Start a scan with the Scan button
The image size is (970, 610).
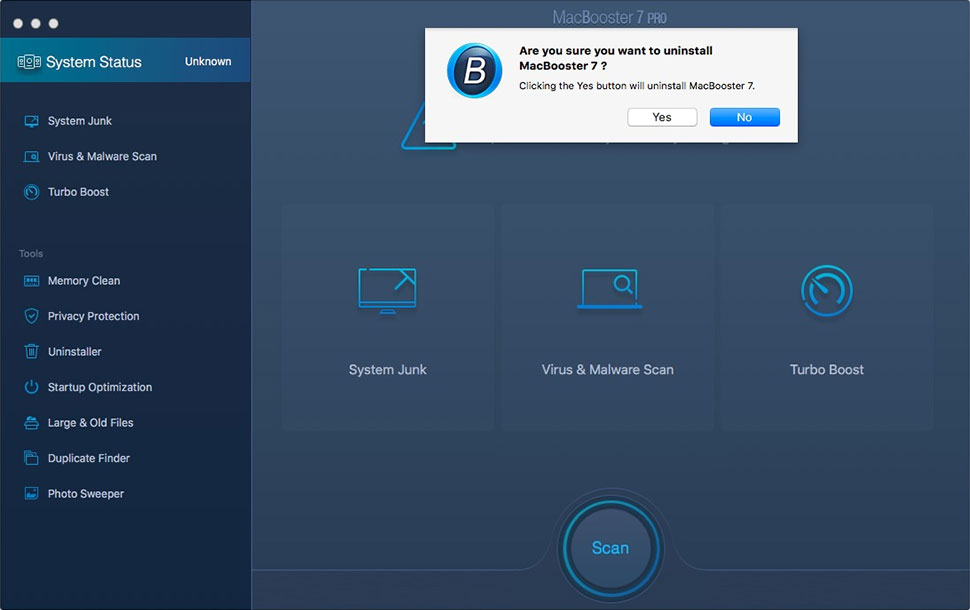point(610,548)
